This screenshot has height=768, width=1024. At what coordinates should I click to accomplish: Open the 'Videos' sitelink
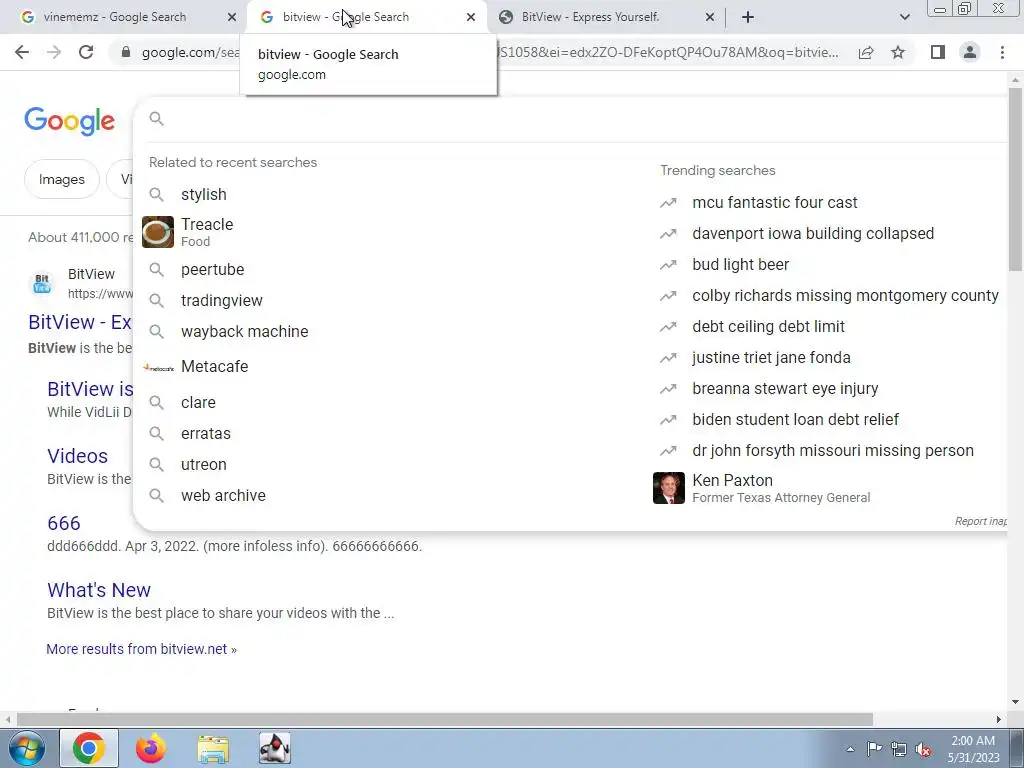point(77,456)
